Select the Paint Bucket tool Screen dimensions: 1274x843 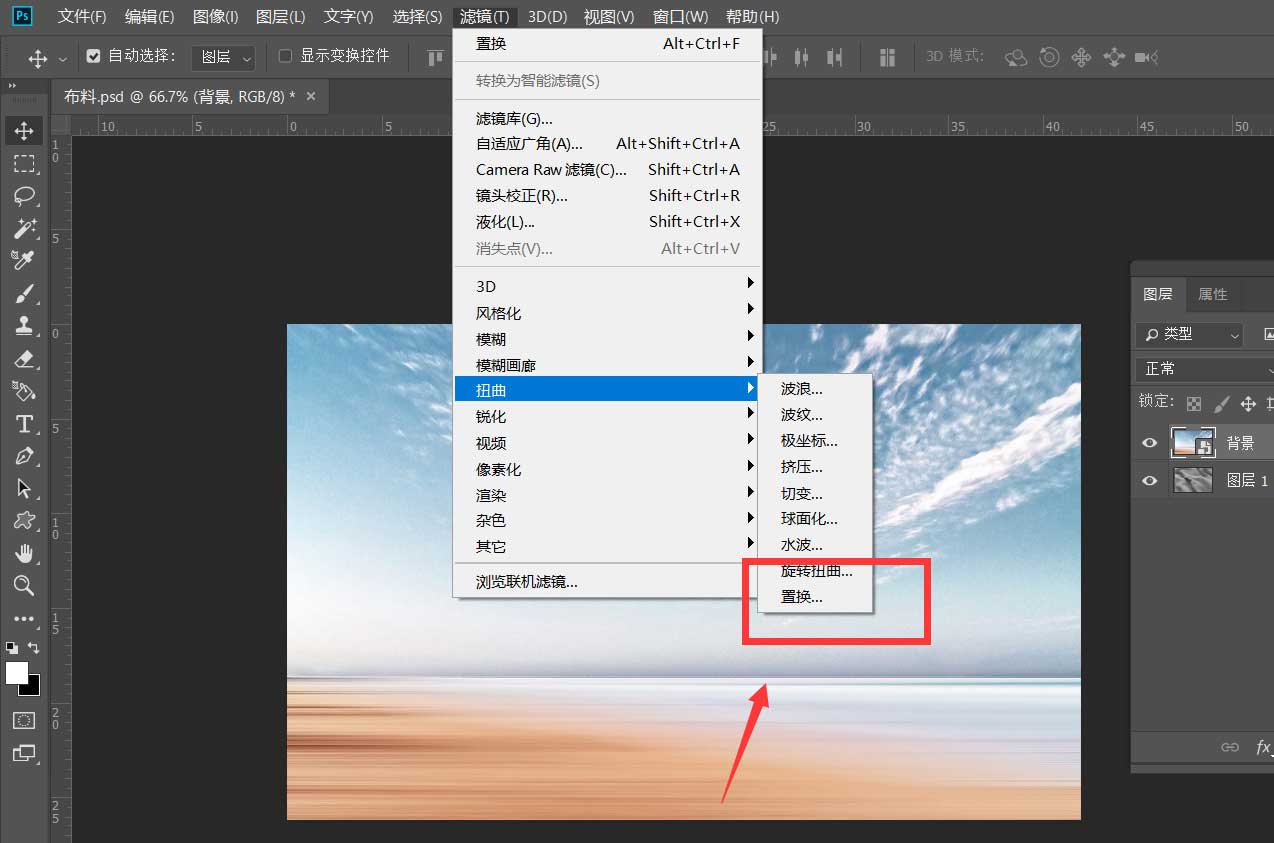click(x=24, y=390)
